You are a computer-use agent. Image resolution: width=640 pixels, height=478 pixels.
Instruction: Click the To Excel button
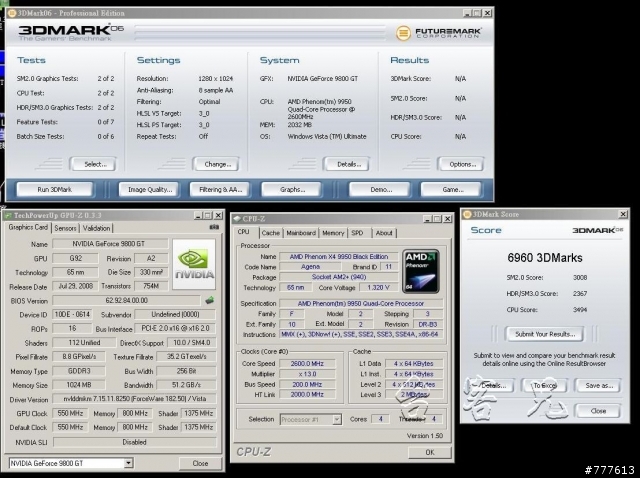544,385
